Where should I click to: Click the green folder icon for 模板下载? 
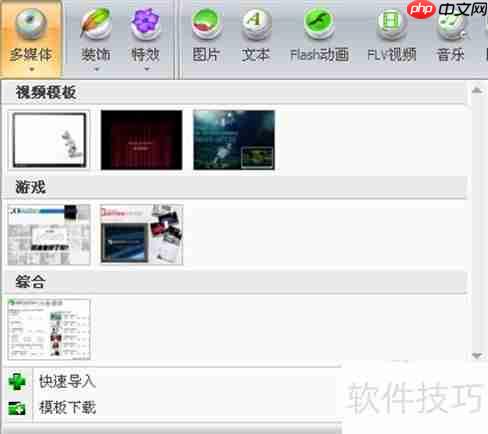pos(17,408)
